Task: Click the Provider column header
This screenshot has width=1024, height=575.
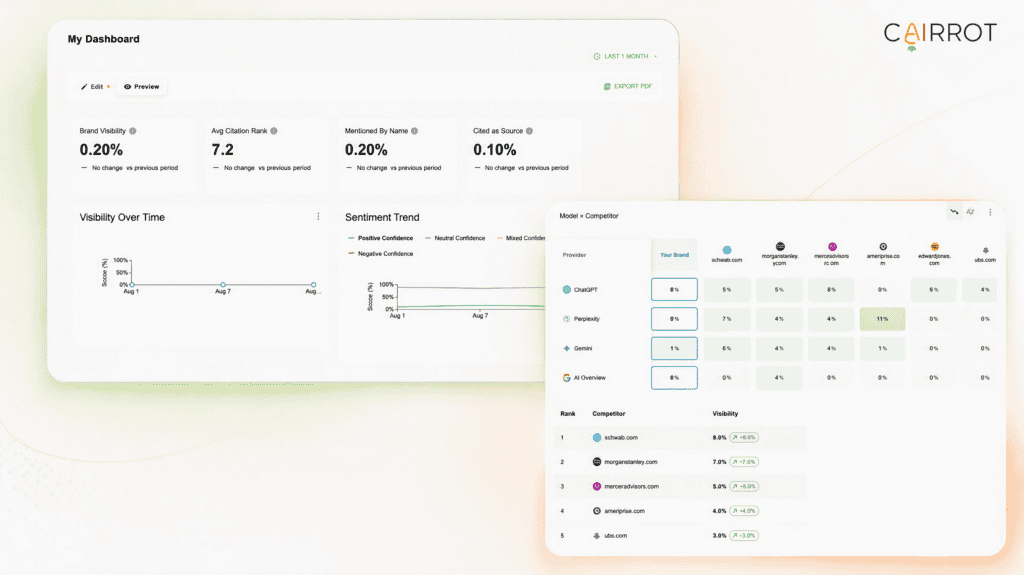Action: 574,255
